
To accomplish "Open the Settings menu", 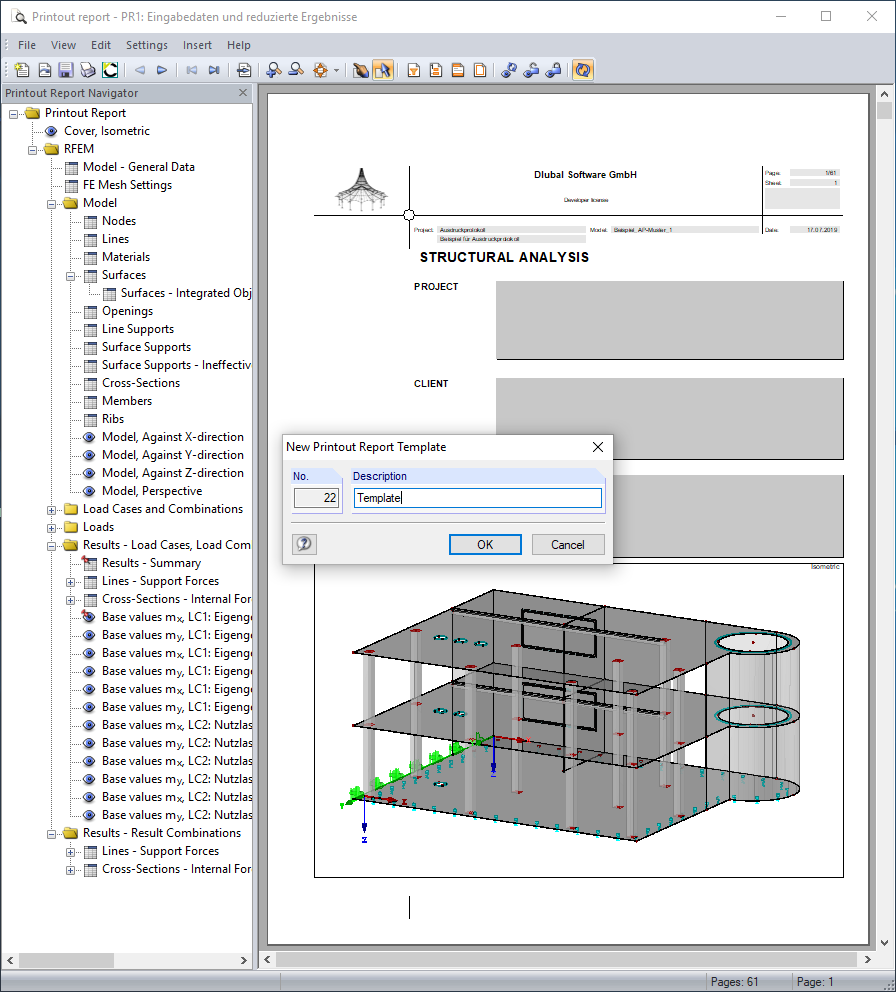I will pyautogui.click(x=146, y=45).
